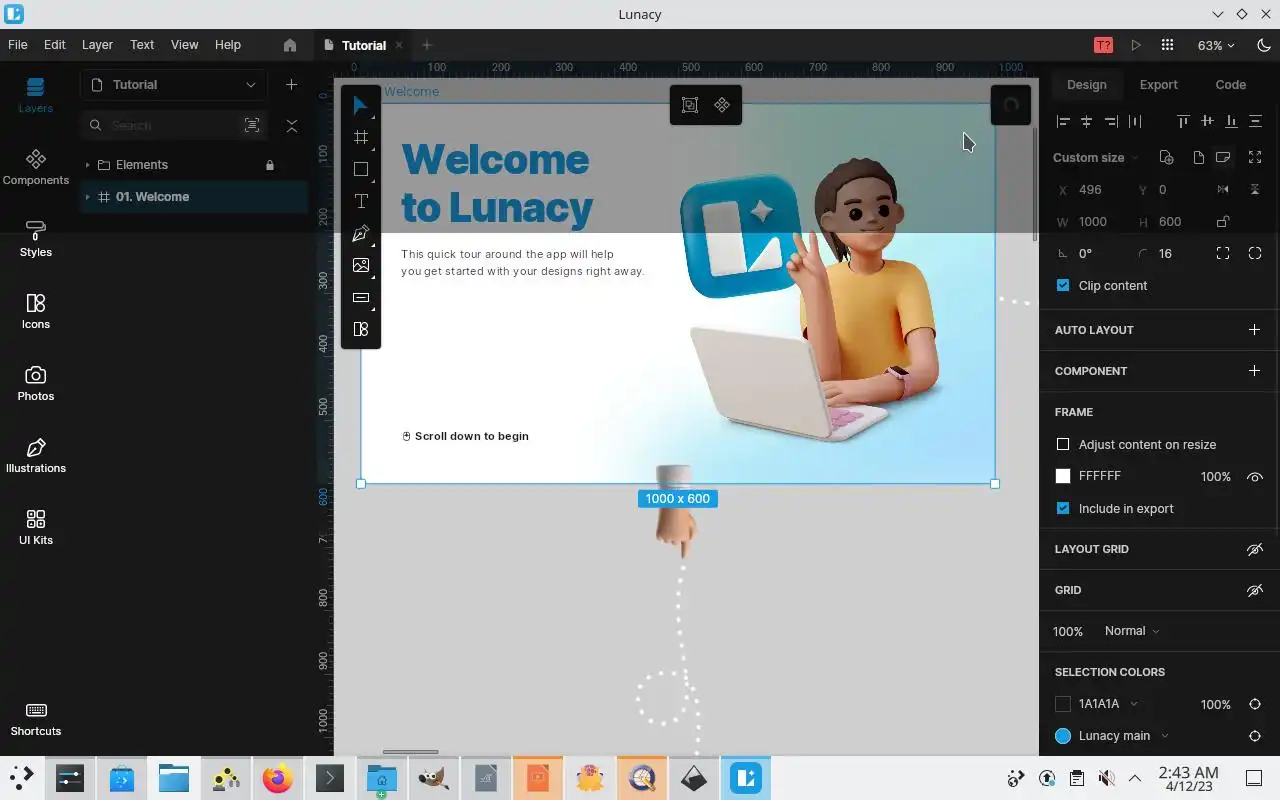Click the Lunacy main blue color swatch
This screenshot has height=800, width=1280.
(x=1063, y=736)
